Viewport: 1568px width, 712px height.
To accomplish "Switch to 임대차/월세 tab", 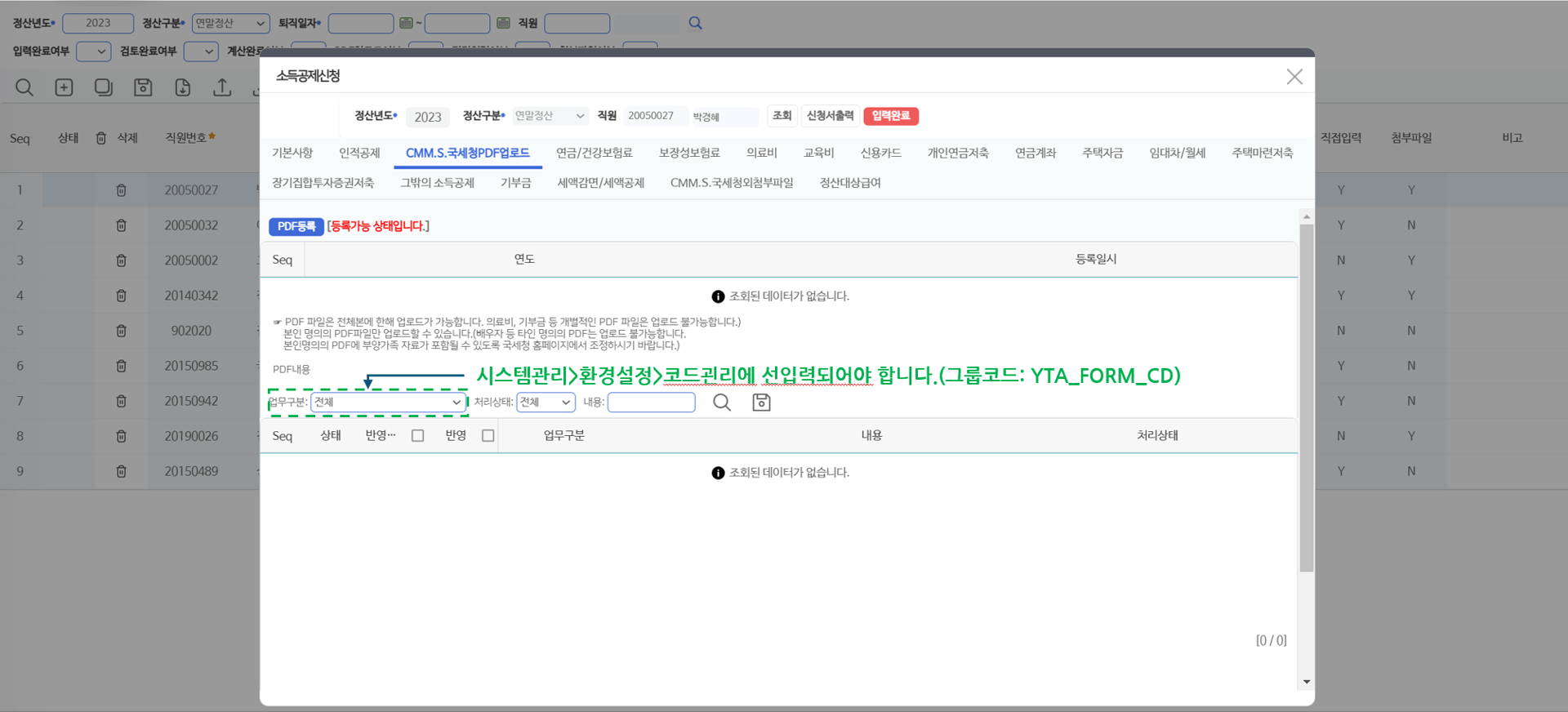I will click(1178, 153).
